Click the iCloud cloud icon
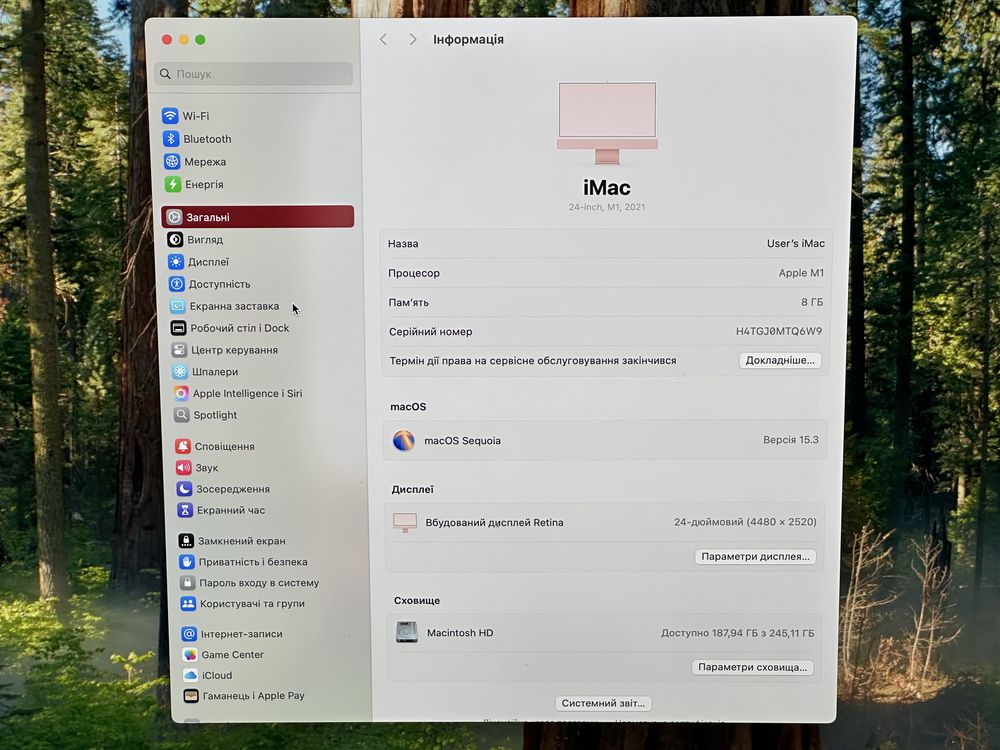Image resolution: width=1000 pixels, height=750 pixels. point(191,675)
